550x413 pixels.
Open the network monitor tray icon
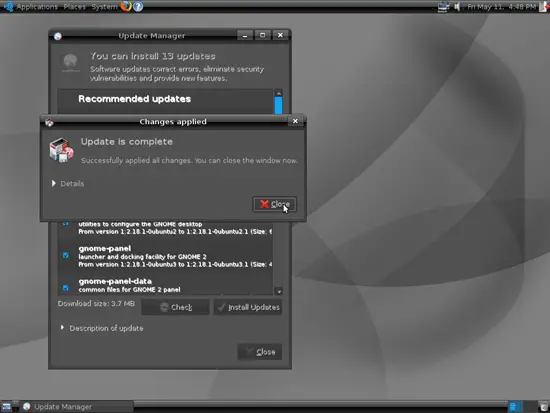[443, 7]
